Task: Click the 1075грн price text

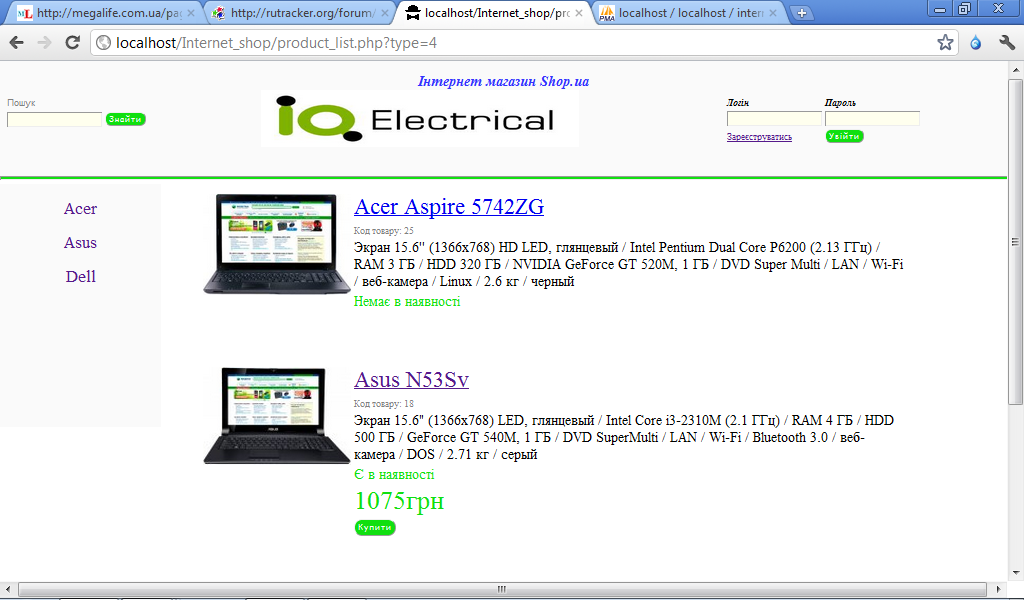Action: (399, 501)
